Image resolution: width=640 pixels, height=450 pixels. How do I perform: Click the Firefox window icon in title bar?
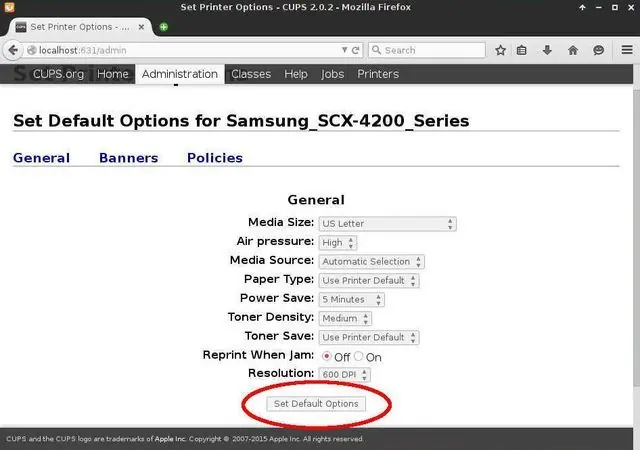pos(9,7)
